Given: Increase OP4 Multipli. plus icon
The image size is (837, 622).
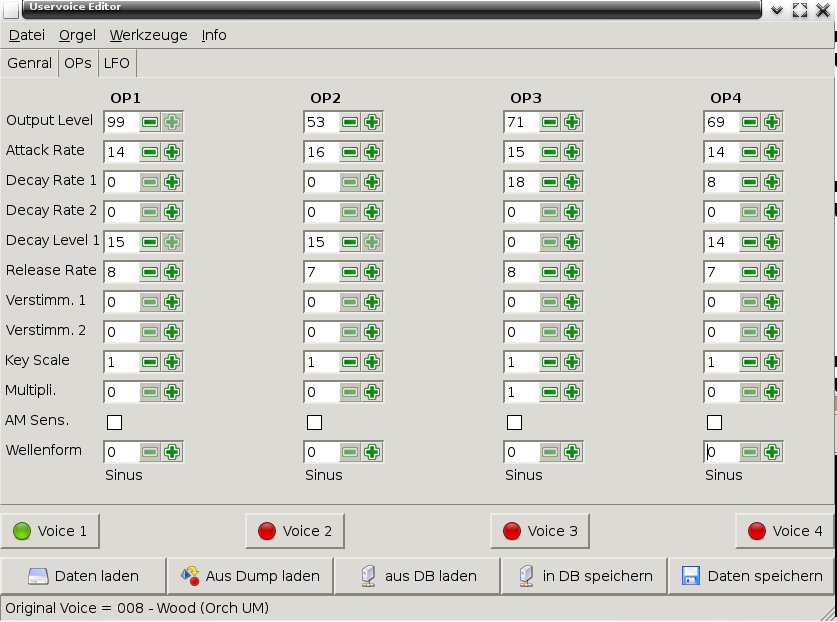Looking at the screenshot, I should click(772, 392).
